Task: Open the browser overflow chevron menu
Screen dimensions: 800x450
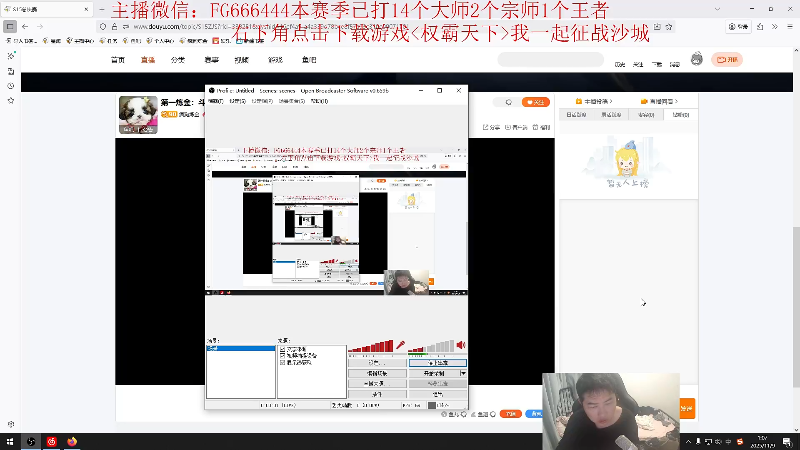Action: [774, 27]
